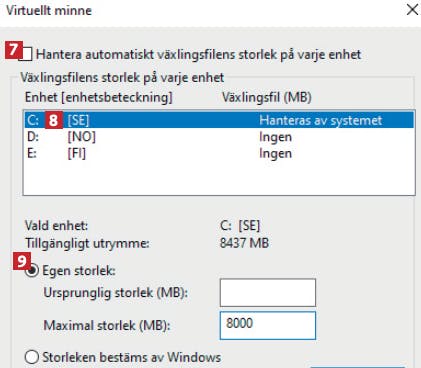Click the red step marker 7
Viewport: 421px width, 368px height.
13,50
